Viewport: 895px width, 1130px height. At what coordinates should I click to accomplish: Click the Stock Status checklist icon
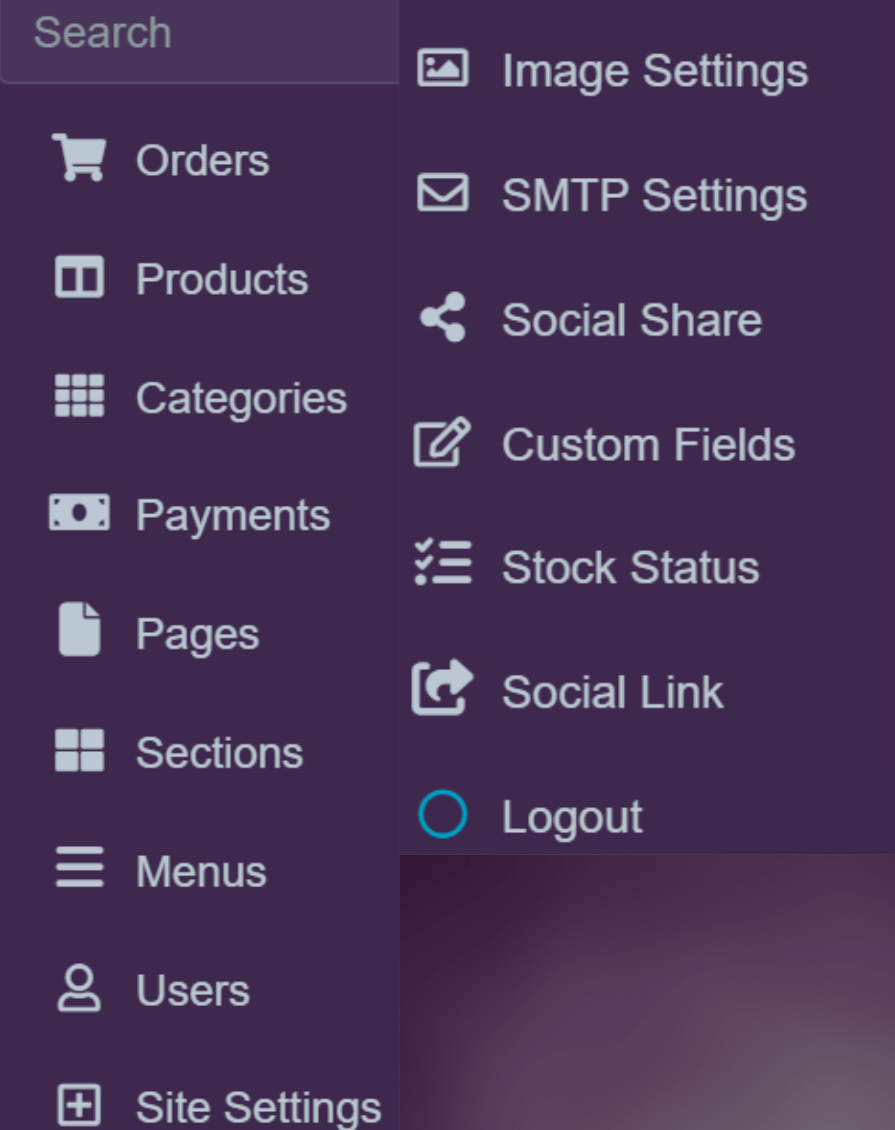click(442, 562)
